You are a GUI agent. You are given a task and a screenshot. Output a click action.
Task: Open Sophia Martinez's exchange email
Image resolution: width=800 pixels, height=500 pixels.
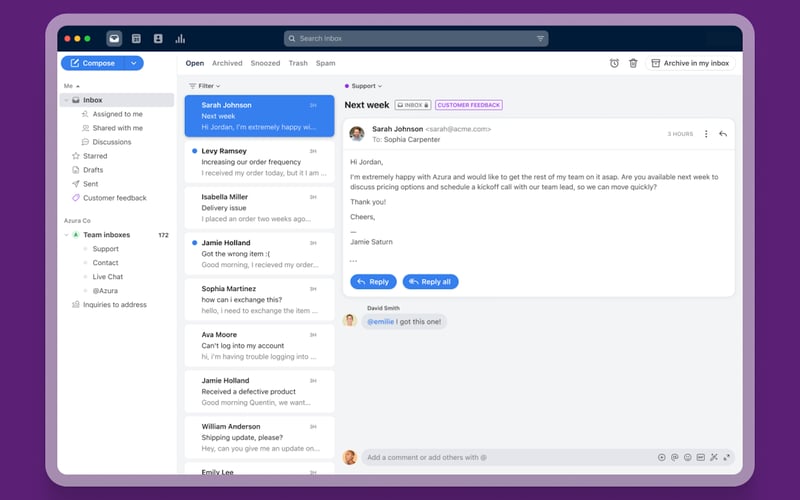259,299
